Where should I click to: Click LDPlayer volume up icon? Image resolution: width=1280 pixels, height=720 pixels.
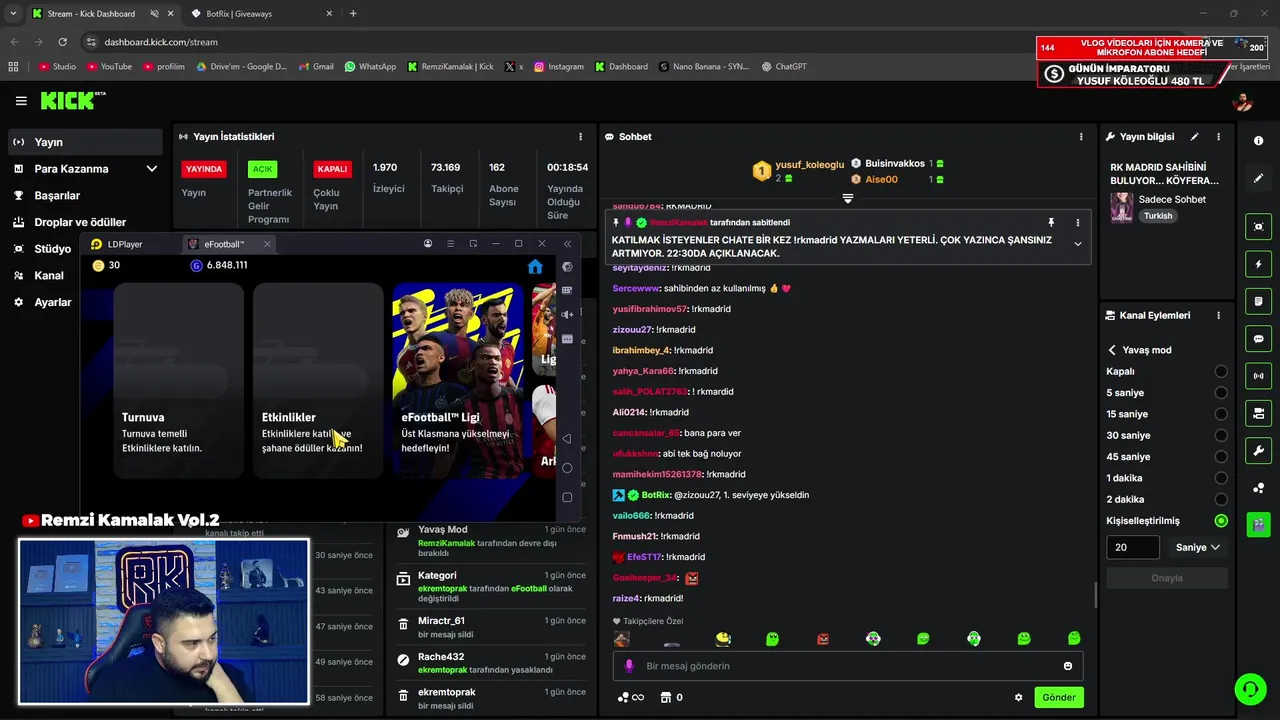[567, 315]
